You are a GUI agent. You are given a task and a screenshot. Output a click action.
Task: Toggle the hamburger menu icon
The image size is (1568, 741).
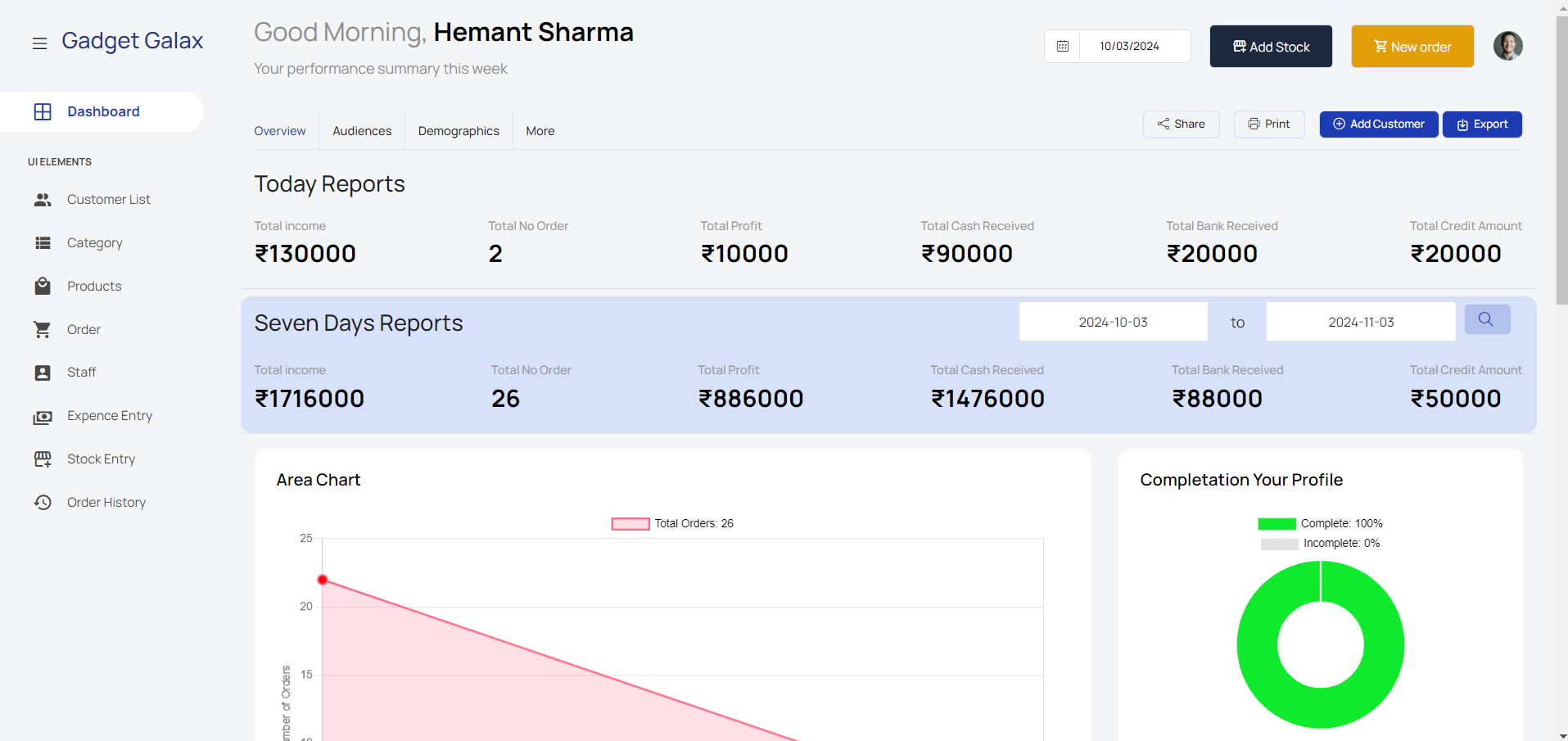coord(39,43)
